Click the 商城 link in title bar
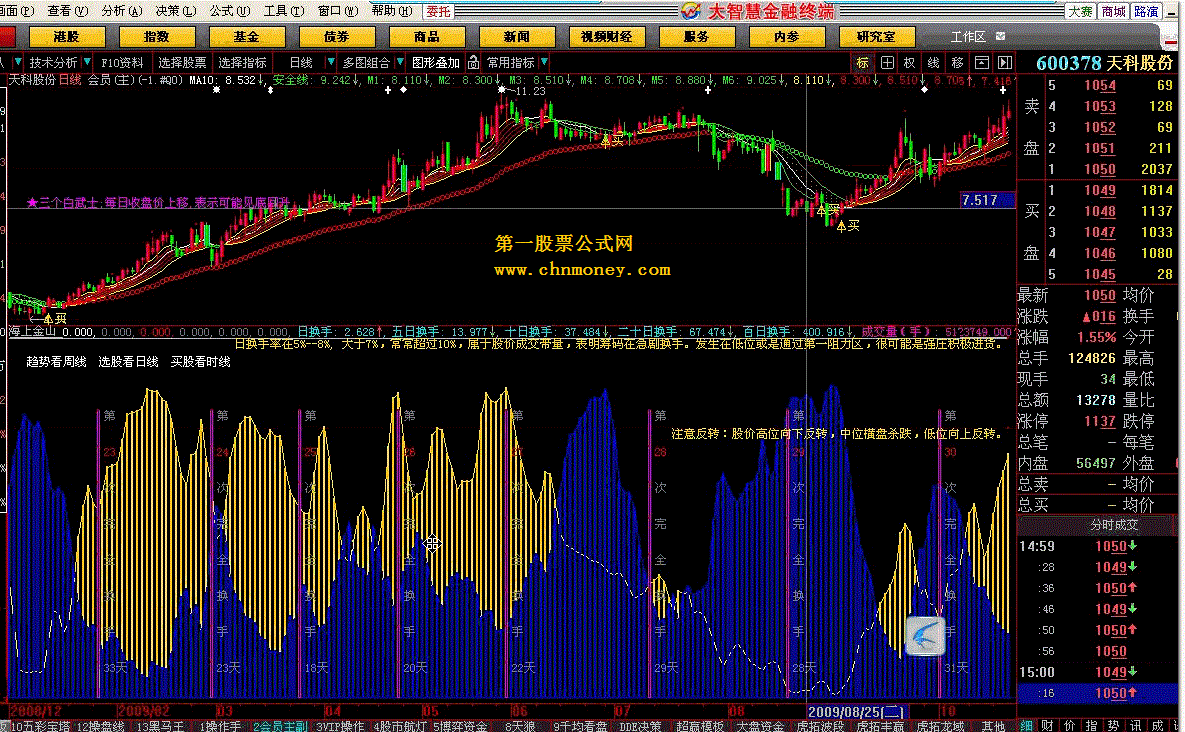1185x732 pixels. pyautogui.click(x=1113, y=11)
